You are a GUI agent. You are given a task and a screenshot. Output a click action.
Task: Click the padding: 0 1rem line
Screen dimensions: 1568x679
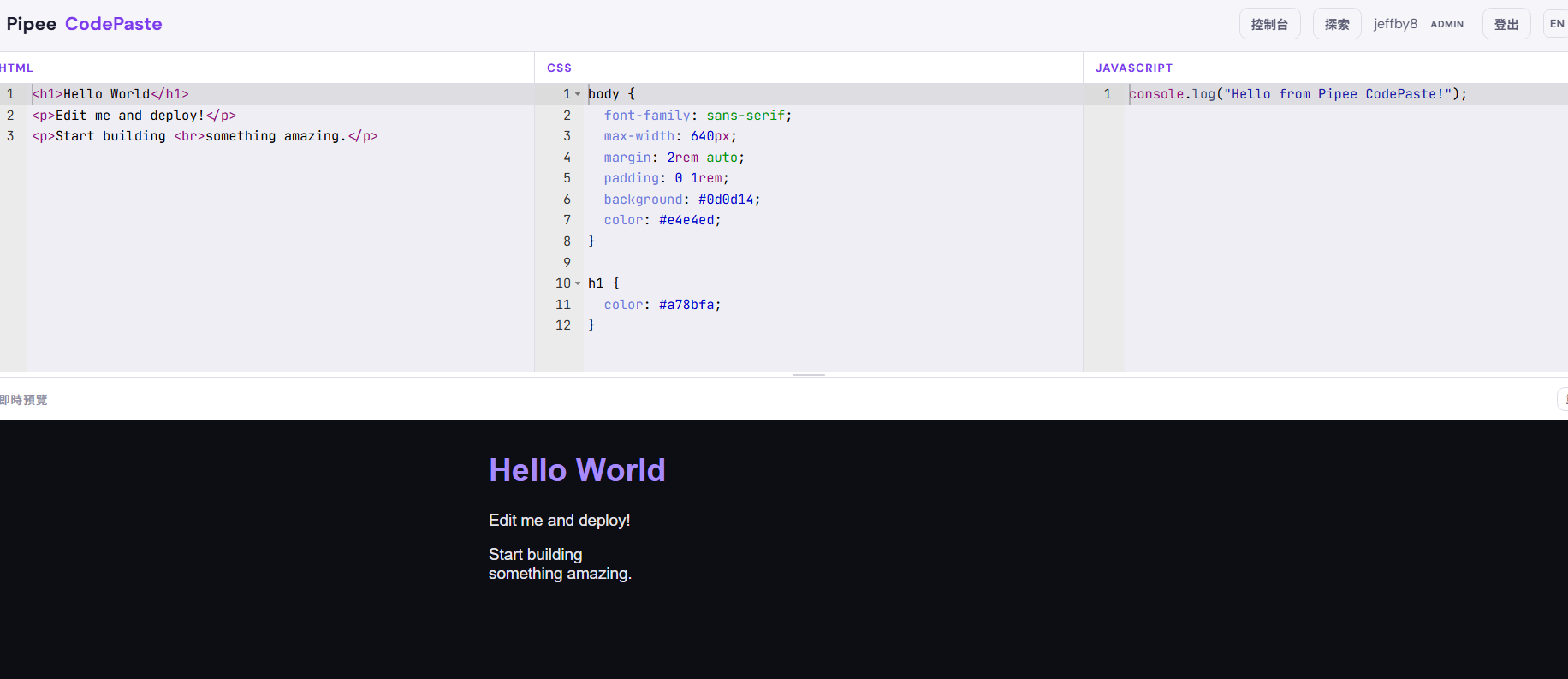(667, 178)
